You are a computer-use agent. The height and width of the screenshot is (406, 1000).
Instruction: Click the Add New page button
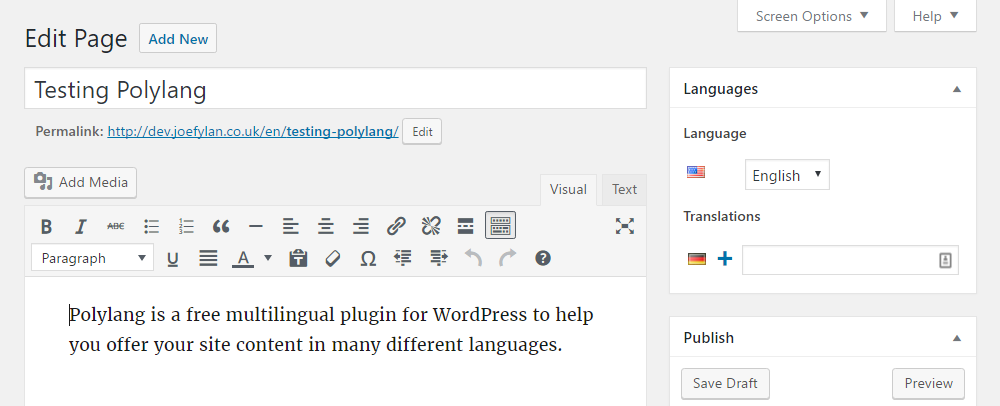(178, 38)
